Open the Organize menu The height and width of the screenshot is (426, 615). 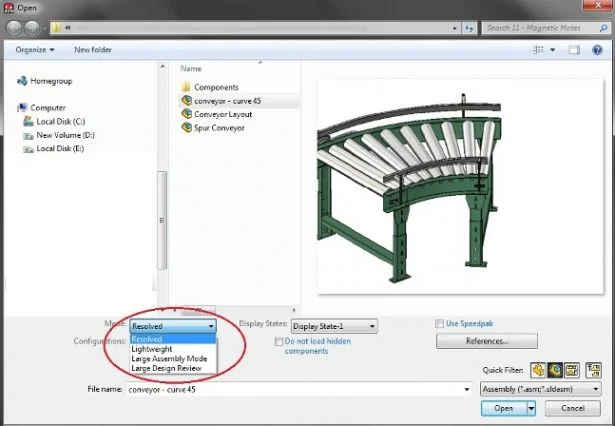(x=35, y=48)
